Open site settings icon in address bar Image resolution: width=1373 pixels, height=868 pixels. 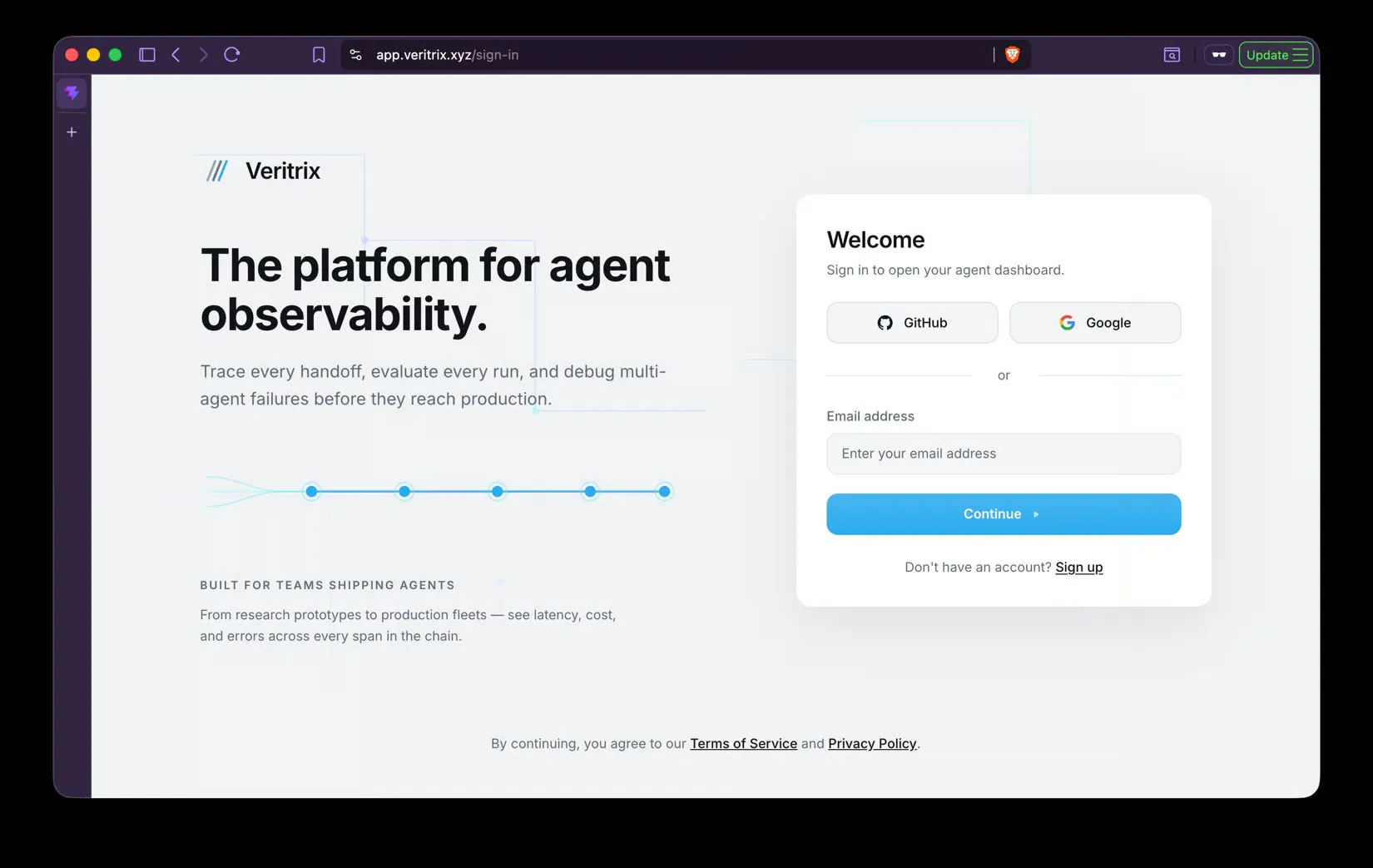pos(356,55)
